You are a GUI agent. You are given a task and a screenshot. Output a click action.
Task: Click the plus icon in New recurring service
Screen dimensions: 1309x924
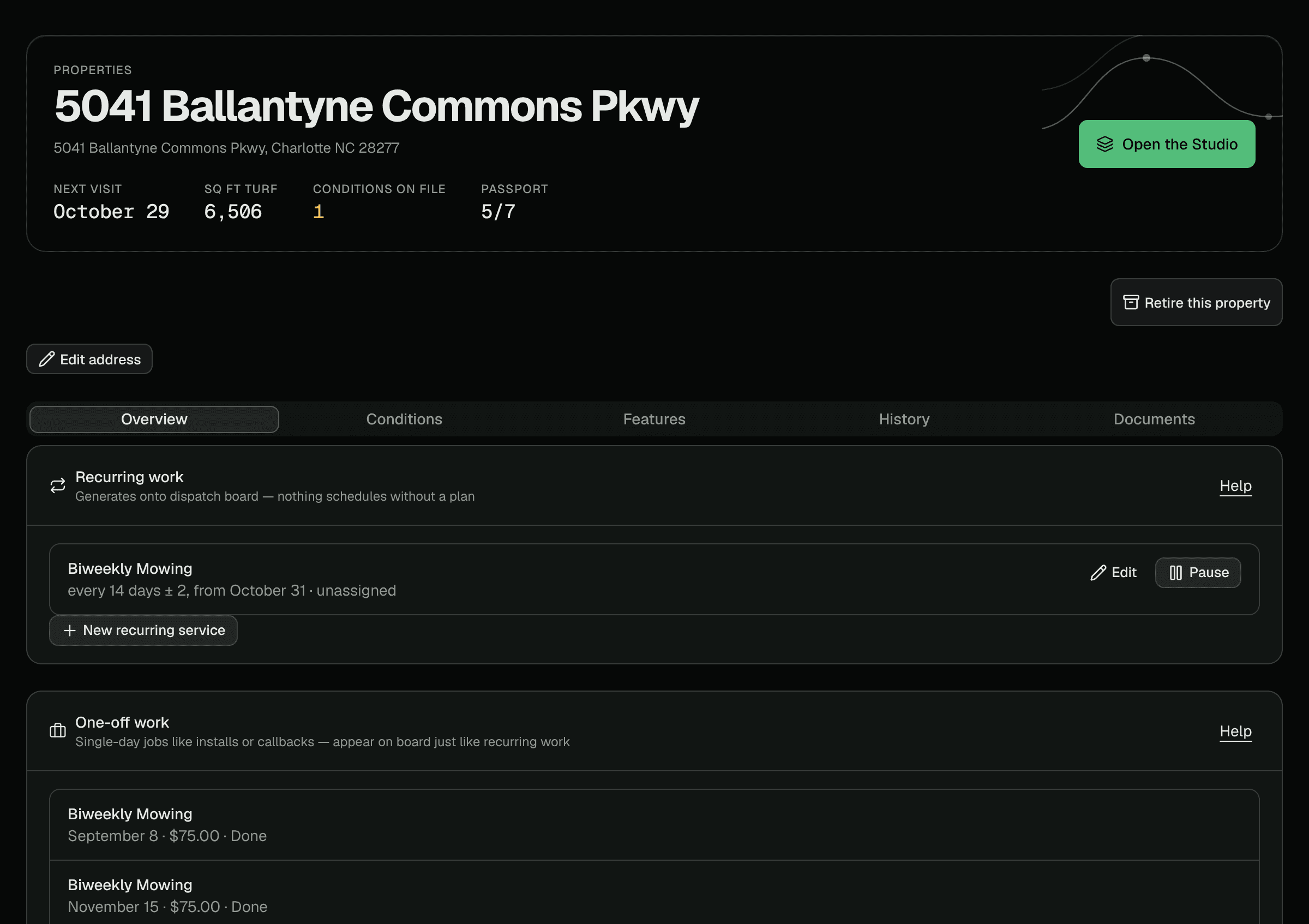[70, 631]
